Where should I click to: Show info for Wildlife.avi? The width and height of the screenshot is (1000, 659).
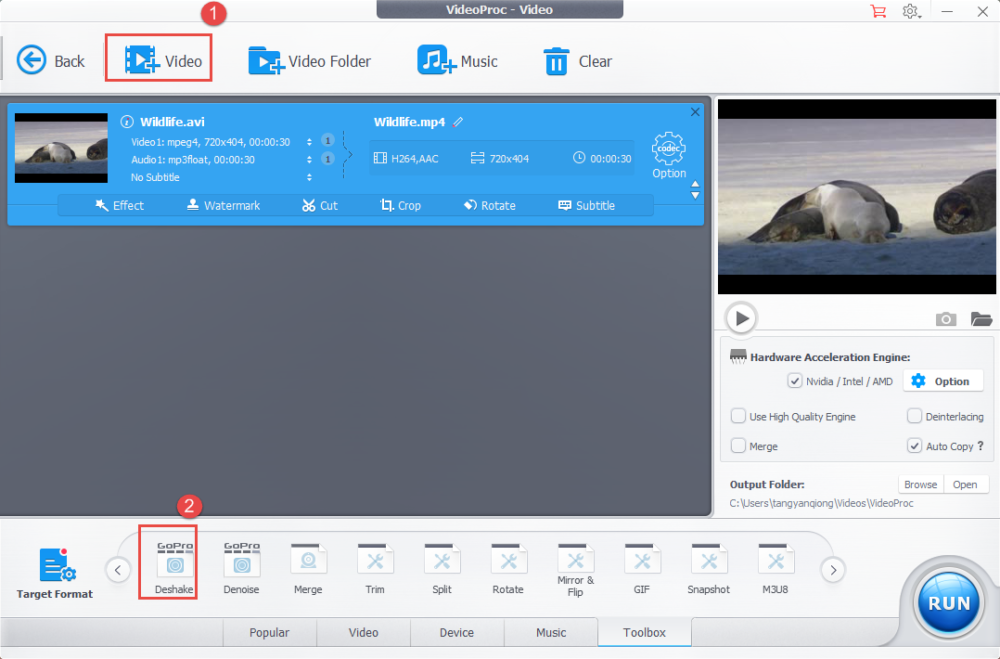[127, 121]
